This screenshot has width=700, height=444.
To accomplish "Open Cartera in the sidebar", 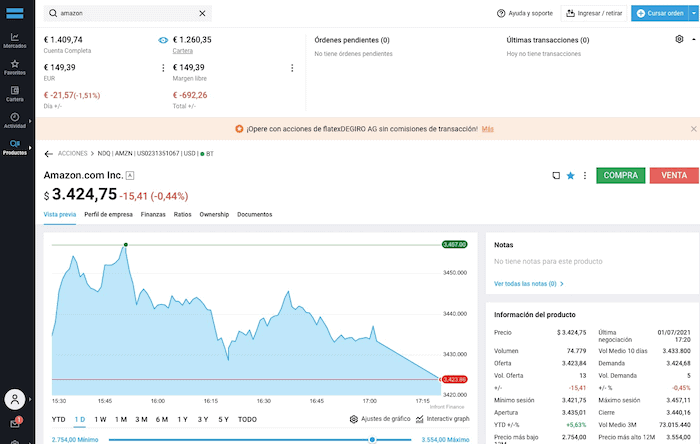I will point(15,94).
